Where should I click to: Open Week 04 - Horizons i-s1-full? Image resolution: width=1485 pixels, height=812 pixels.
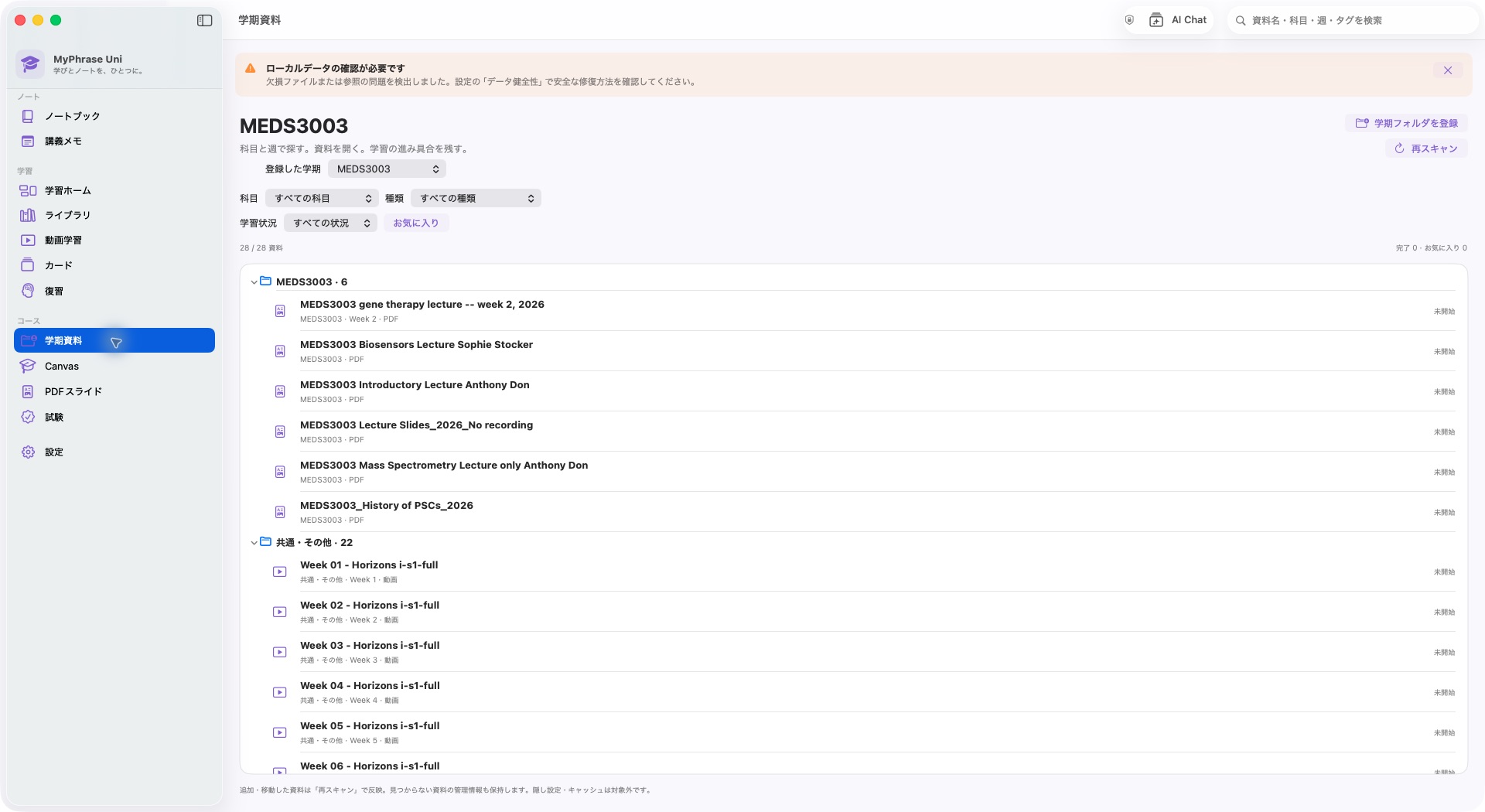click(853, 692)
